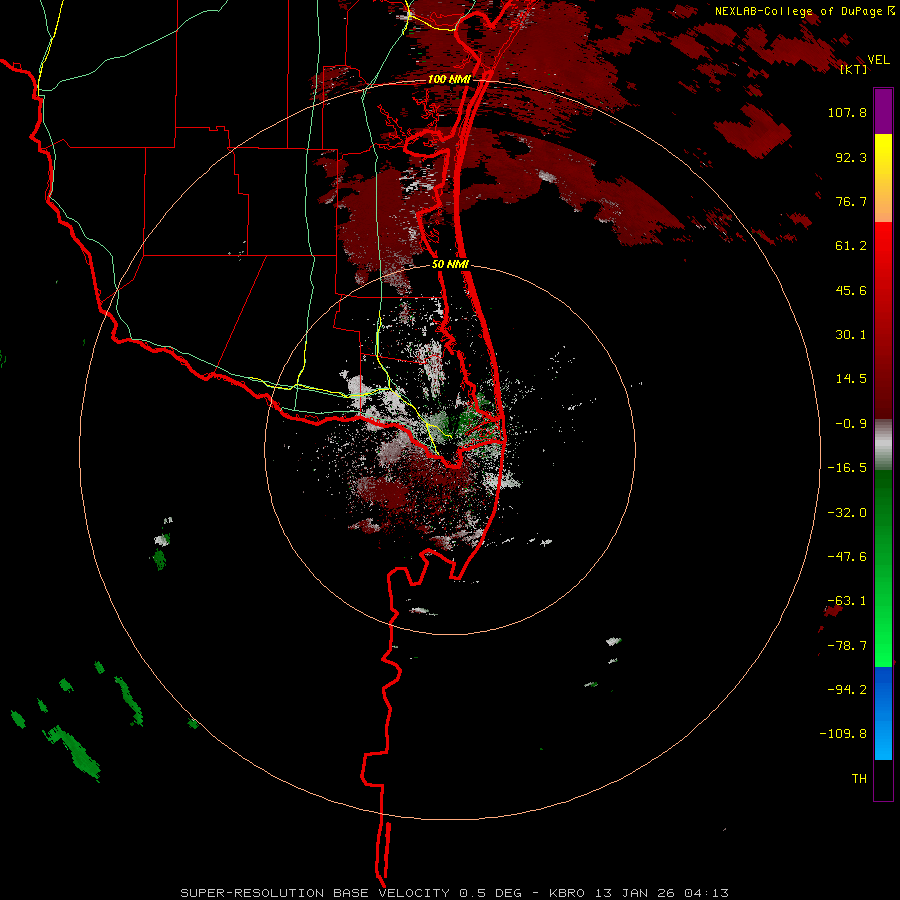Click the 107.8 velocity scale value

(x=847, y=112)
